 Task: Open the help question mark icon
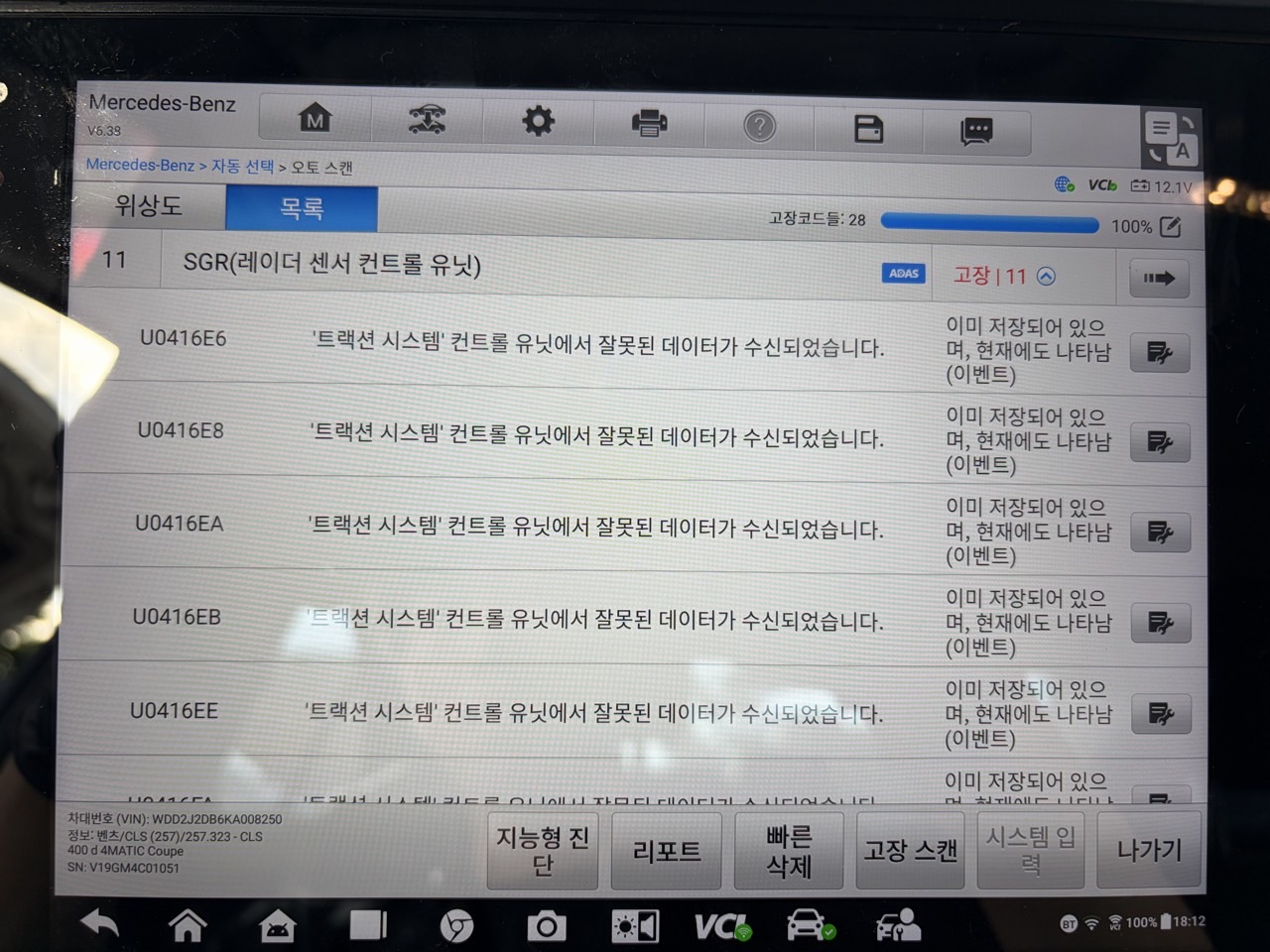[759, 126]
